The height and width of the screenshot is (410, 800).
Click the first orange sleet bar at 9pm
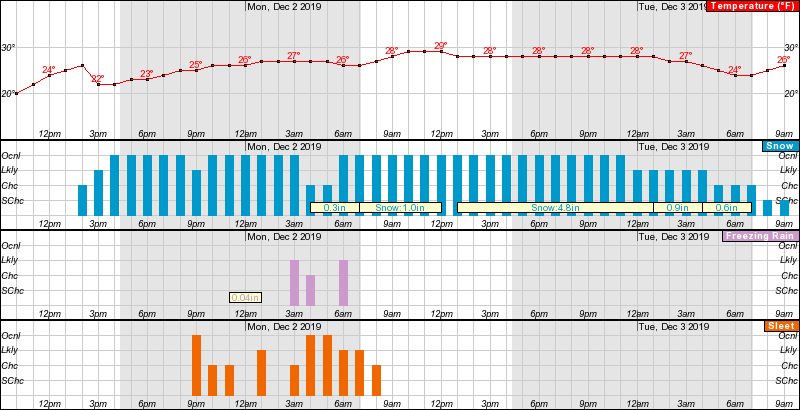click(196, 365)
